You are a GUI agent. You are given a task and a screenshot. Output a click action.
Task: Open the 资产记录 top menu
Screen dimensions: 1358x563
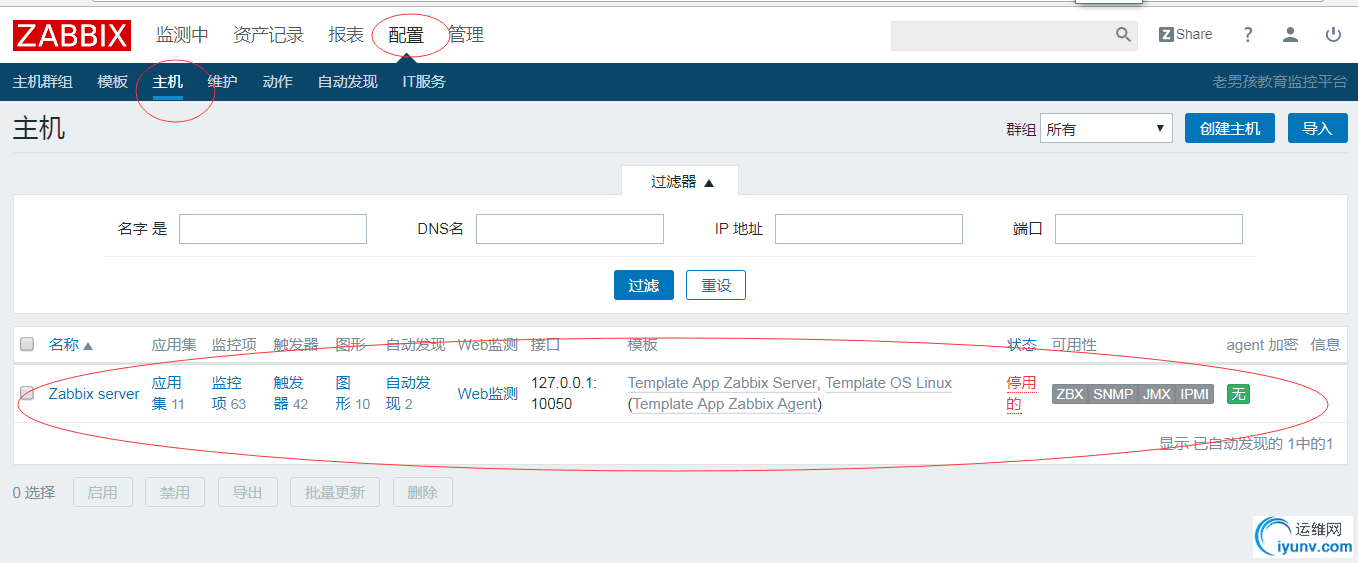[268, 35]
